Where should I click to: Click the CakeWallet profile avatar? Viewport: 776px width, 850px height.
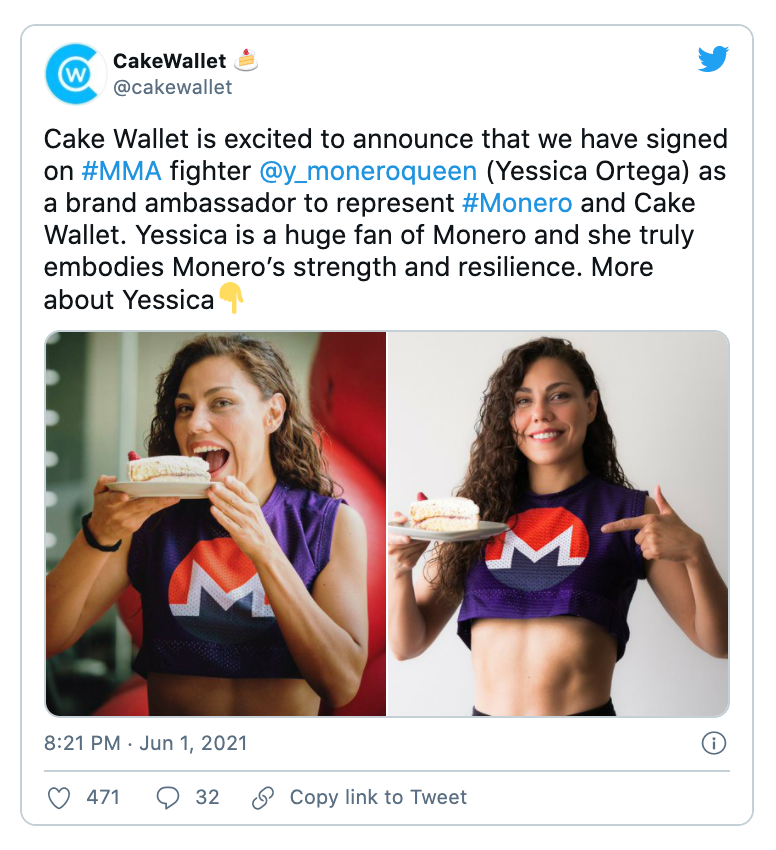75,74
